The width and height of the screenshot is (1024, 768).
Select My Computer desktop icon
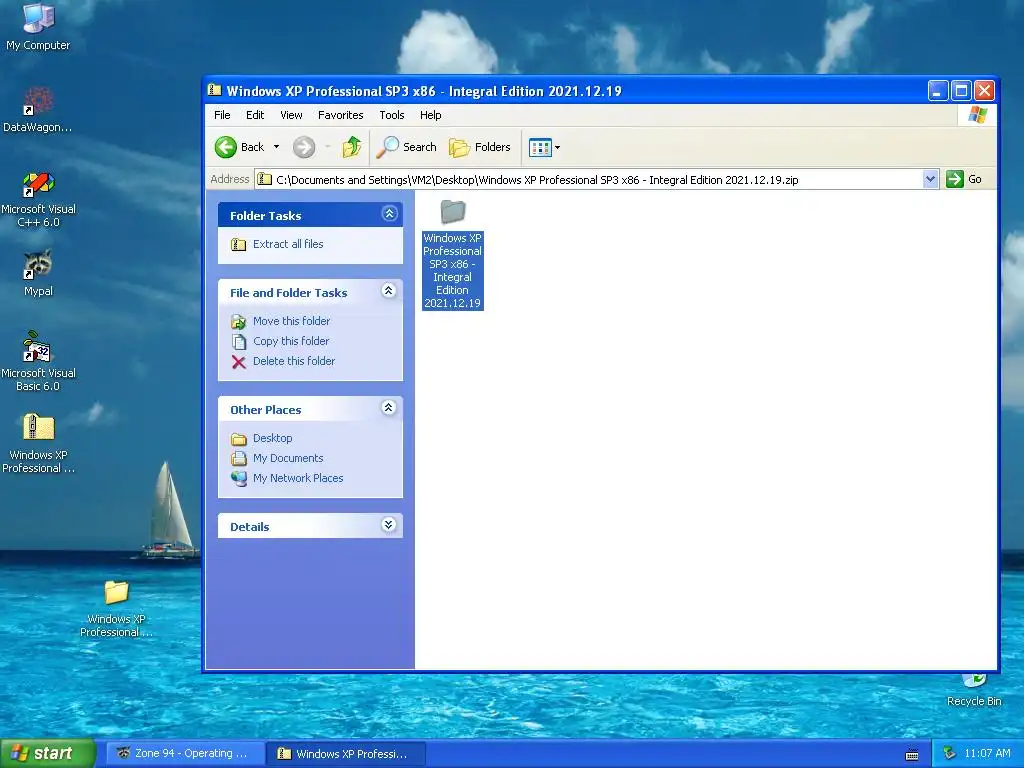38,26
